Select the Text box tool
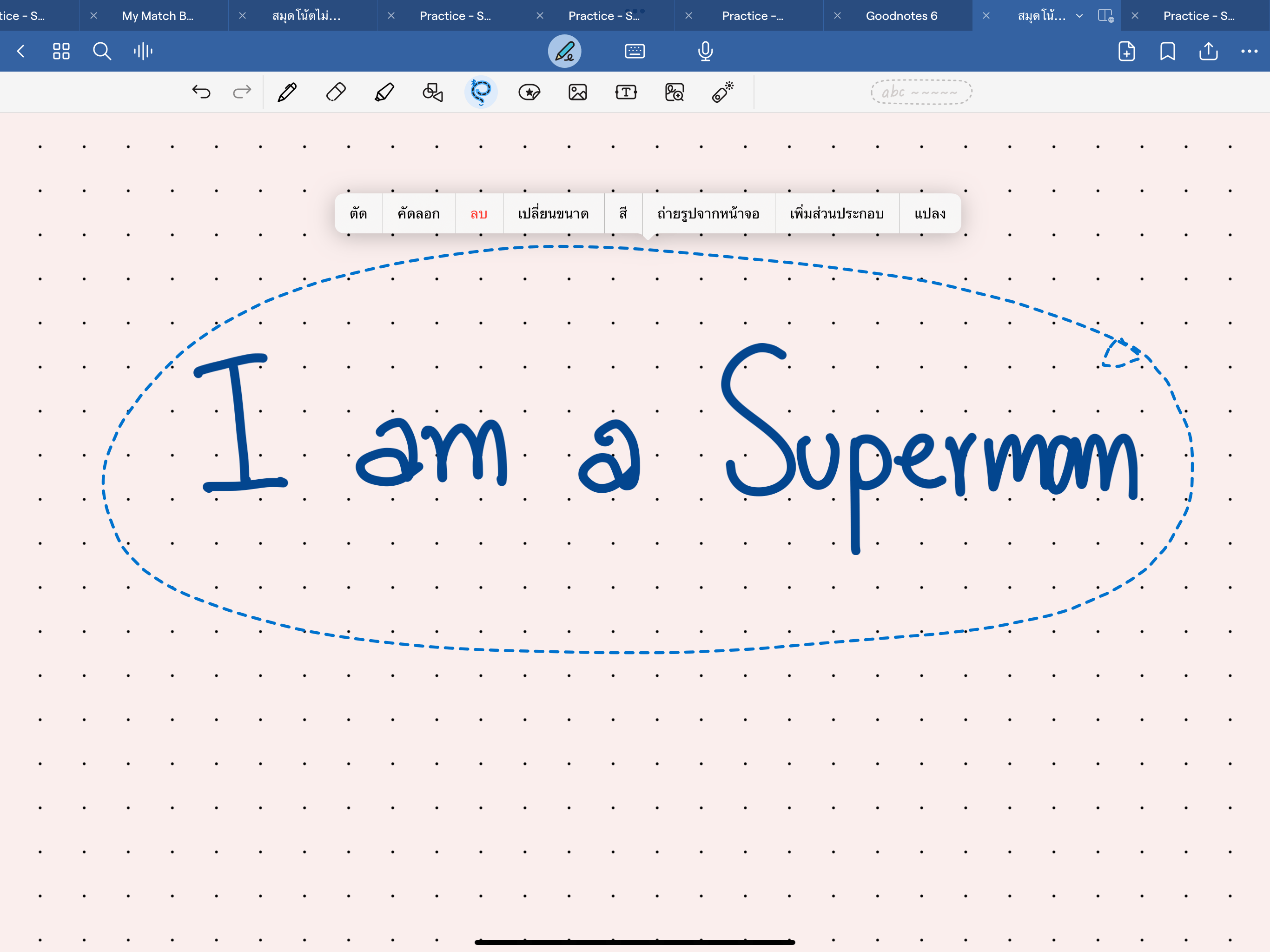The height and width of the screenshot is (952, 1270). coord(626,92)
